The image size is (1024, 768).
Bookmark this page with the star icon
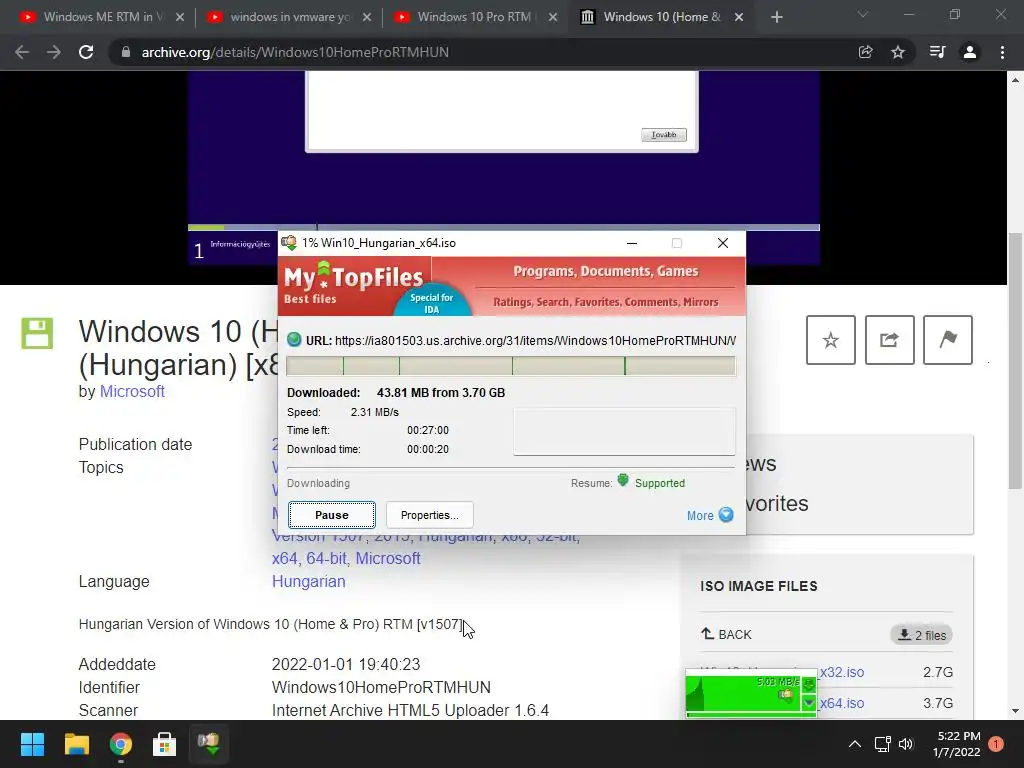898,52
